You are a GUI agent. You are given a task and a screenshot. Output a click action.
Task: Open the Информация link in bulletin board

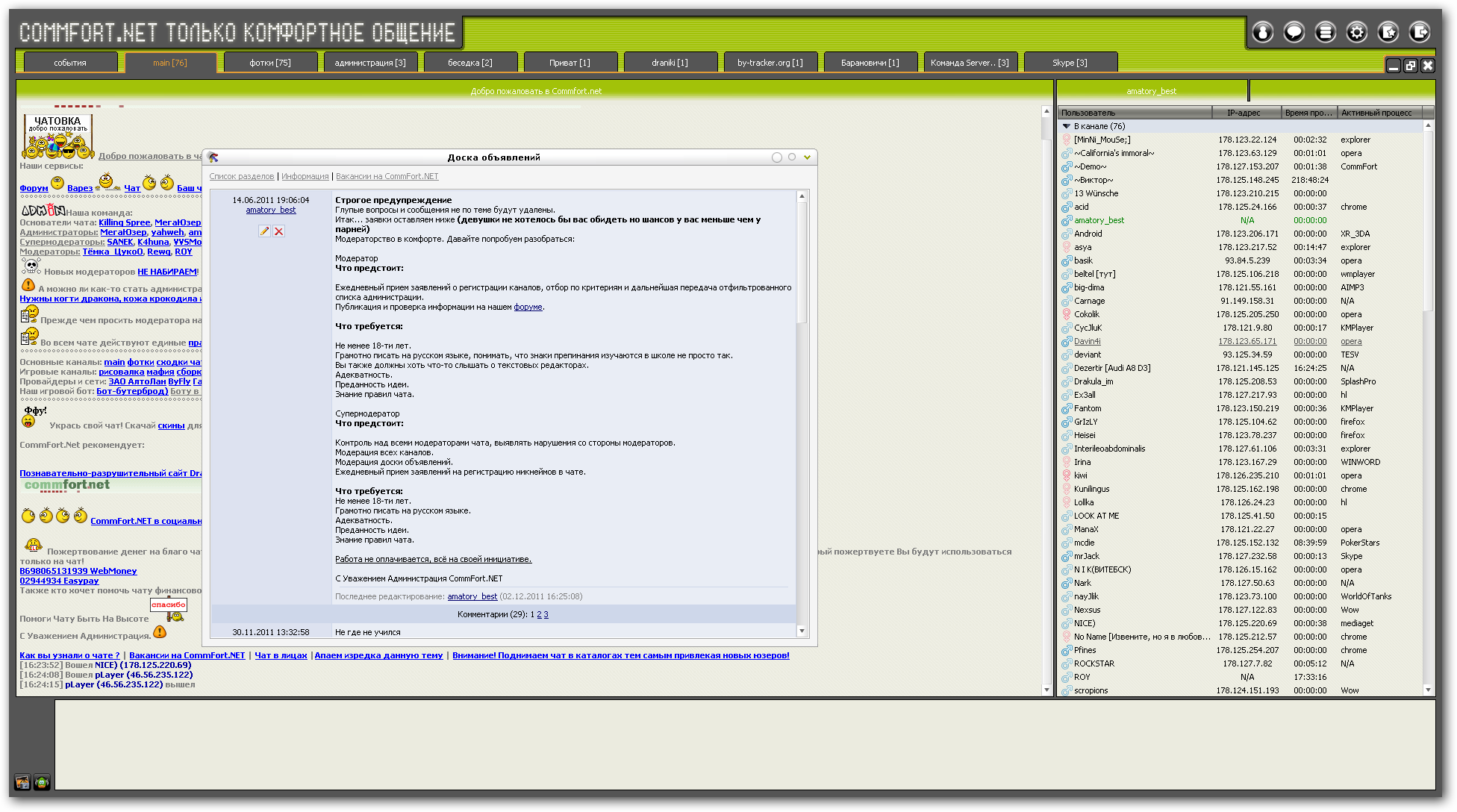point(305,176)
